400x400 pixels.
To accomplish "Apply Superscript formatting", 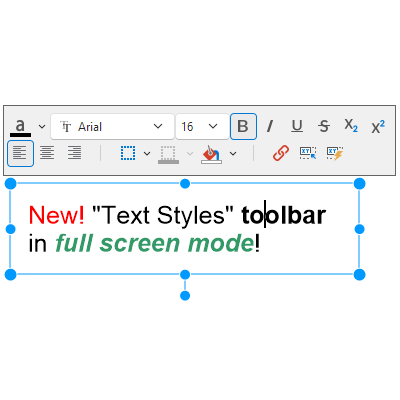I will (378, 127).
